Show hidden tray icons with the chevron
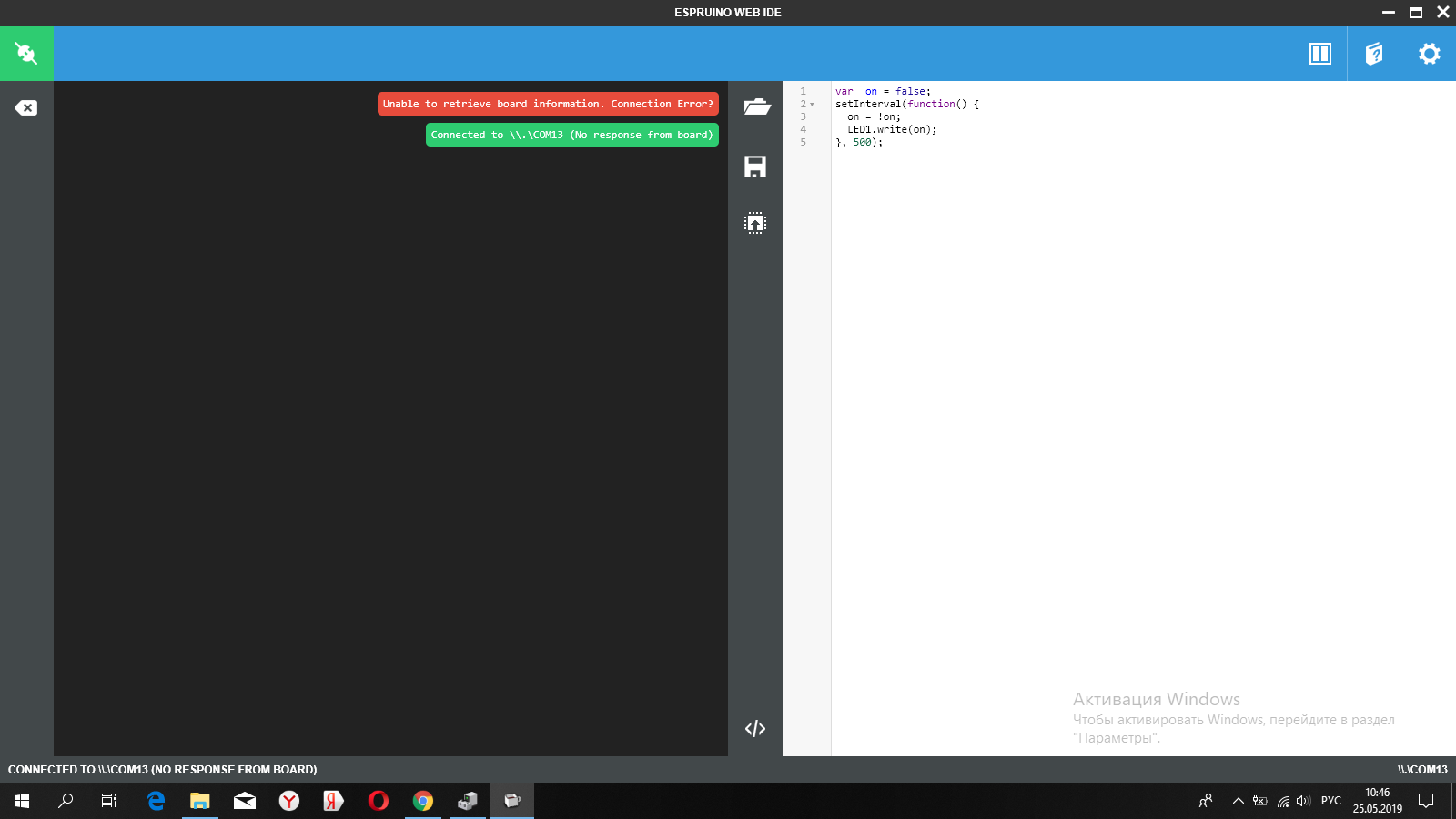The height and width of the screenshot is (819, 1456). coord(1238,801)
